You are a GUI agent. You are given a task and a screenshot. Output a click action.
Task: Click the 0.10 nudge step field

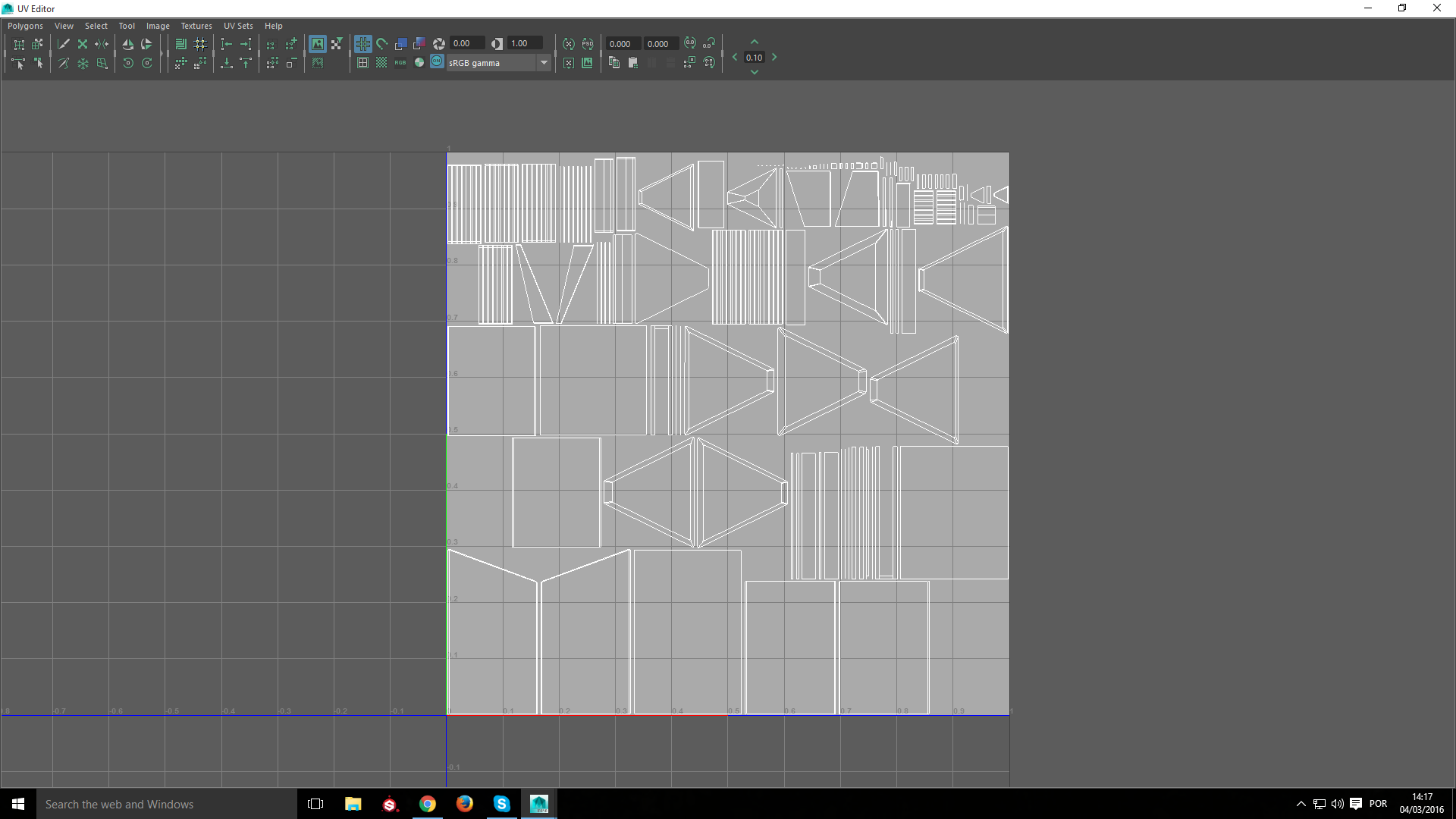pyautogui.click(x=755, y=58)
